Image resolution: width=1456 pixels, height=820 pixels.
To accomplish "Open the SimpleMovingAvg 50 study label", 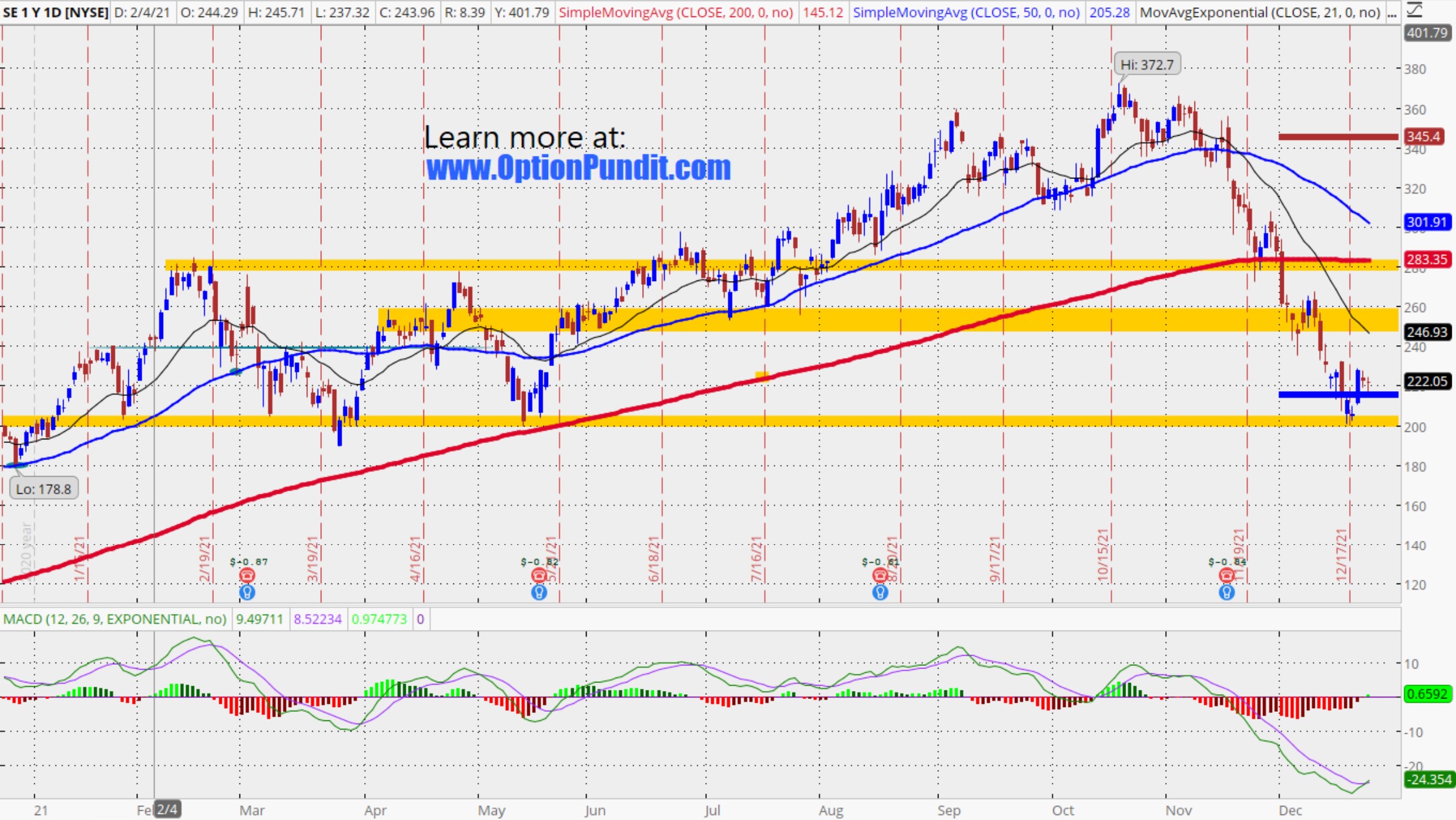I will pos(966,12).
